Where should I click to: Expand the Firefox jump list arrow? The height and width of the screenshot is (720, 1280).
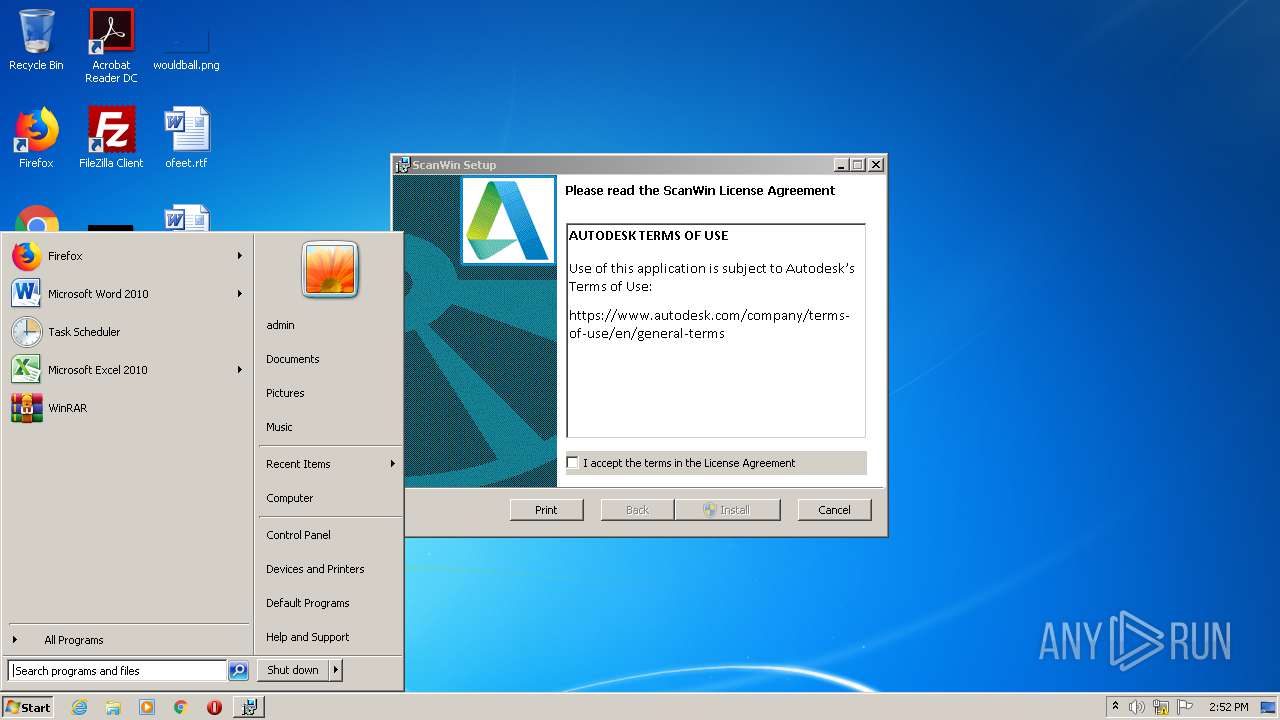click(x=240, y=256)
